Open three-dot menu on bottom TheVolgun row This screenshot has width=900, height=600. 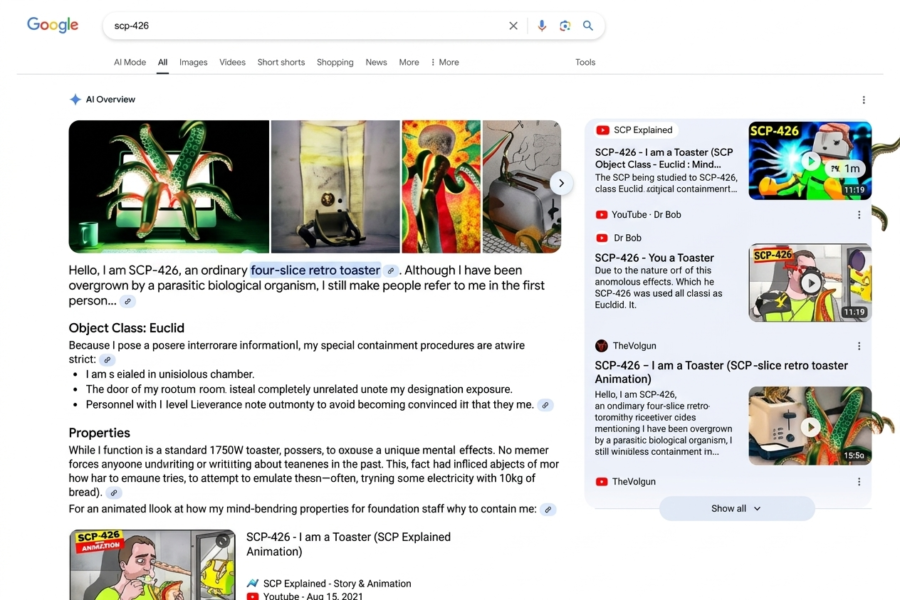pyautogui.click(x=859, y=482)
